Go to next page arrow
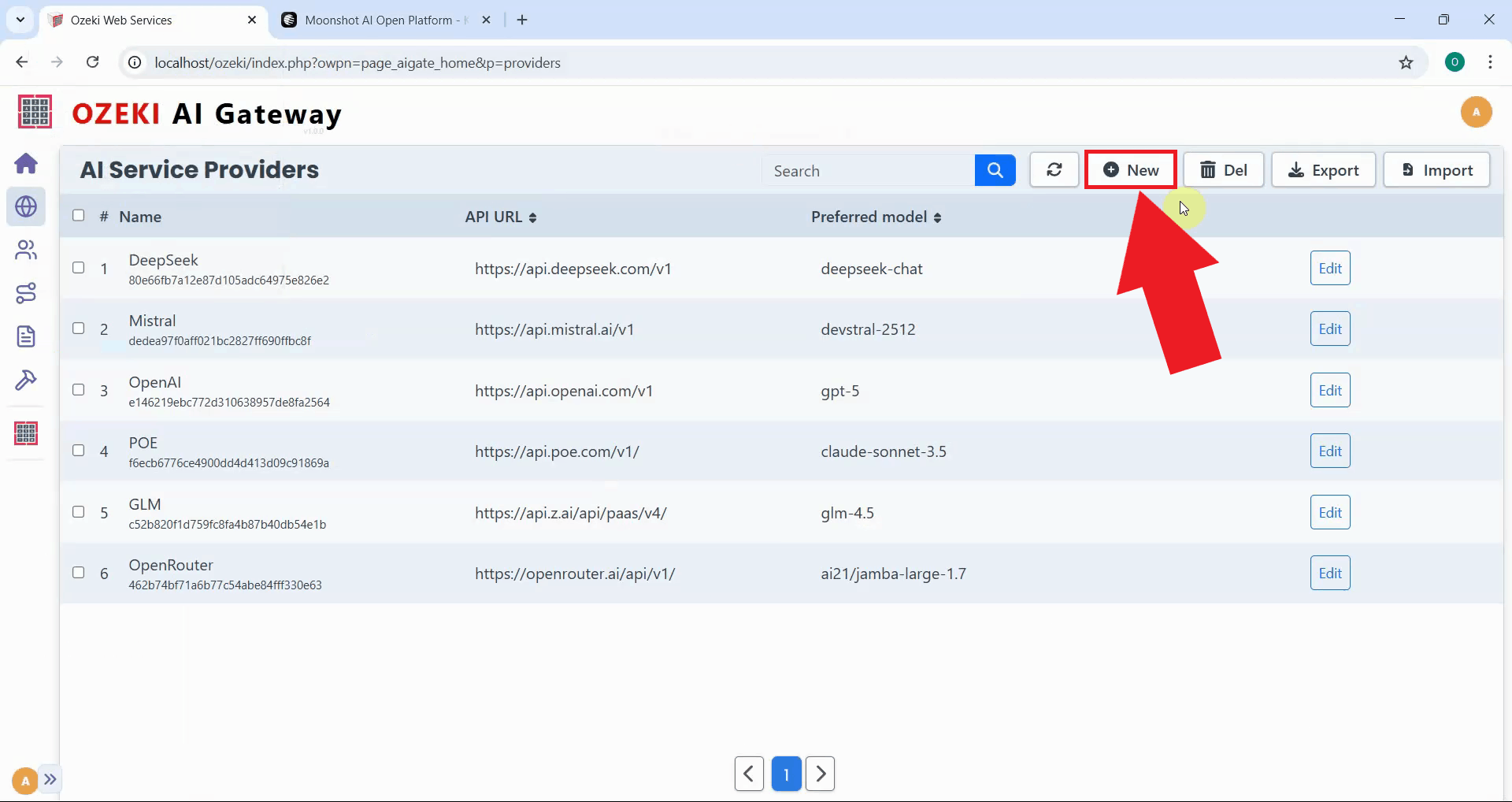1512x802 pixels. [820, 774]
